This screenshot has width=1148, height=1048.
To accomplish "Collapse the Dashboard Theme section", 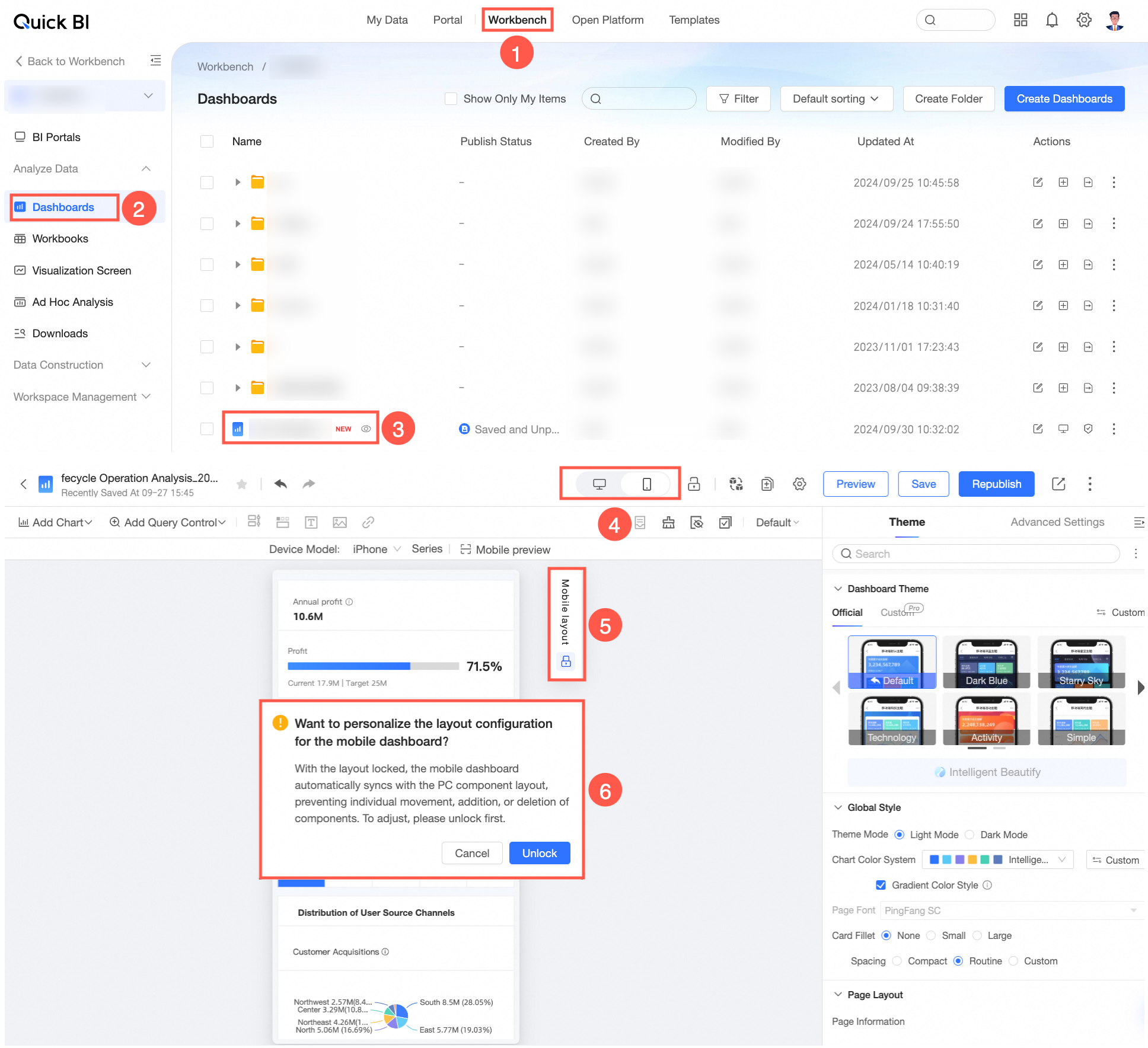I will 838,589.
